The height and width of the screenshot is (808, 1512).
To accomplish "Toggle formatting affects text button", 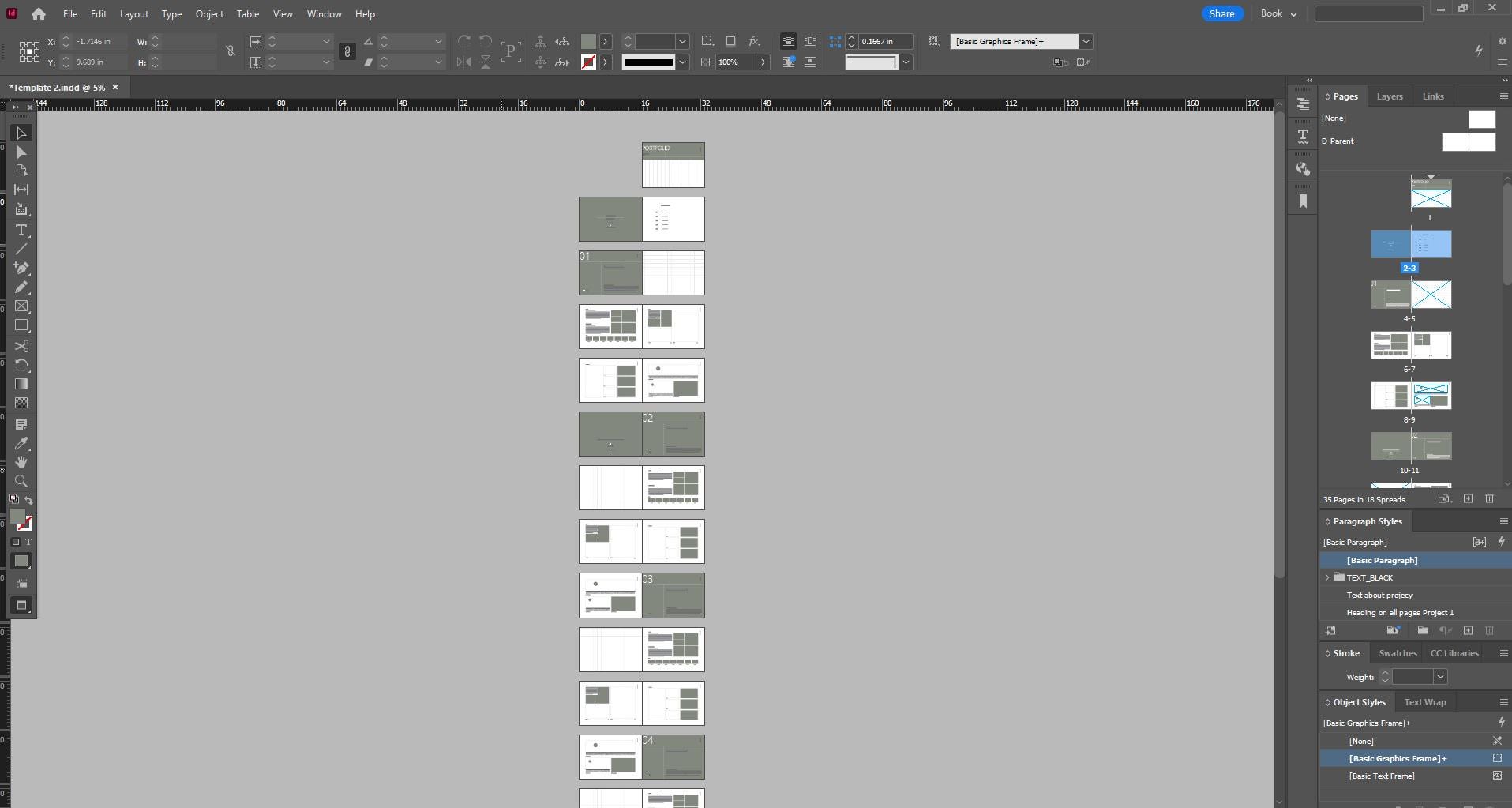I will coord(28,542).
